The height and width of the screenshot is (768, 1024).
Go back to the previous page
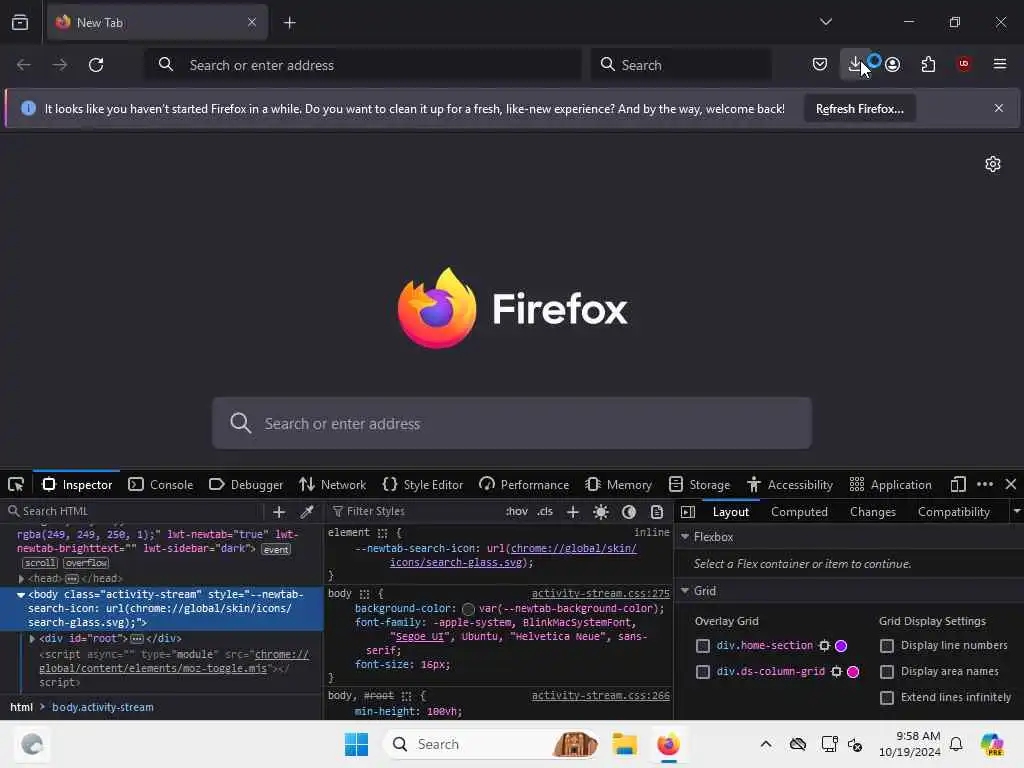point(24,65)
